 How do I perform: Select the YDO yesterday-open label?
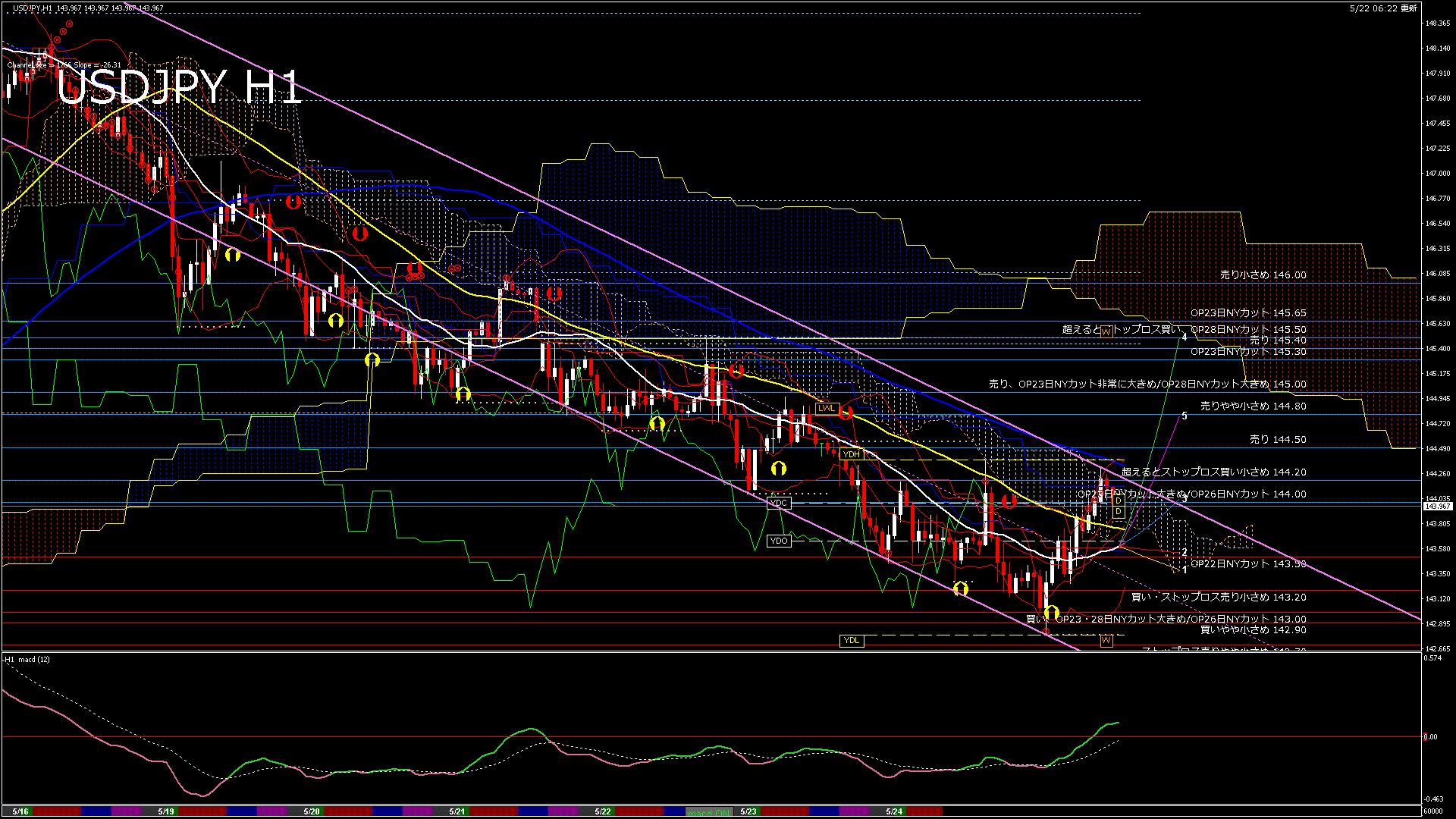coord(779,541)
